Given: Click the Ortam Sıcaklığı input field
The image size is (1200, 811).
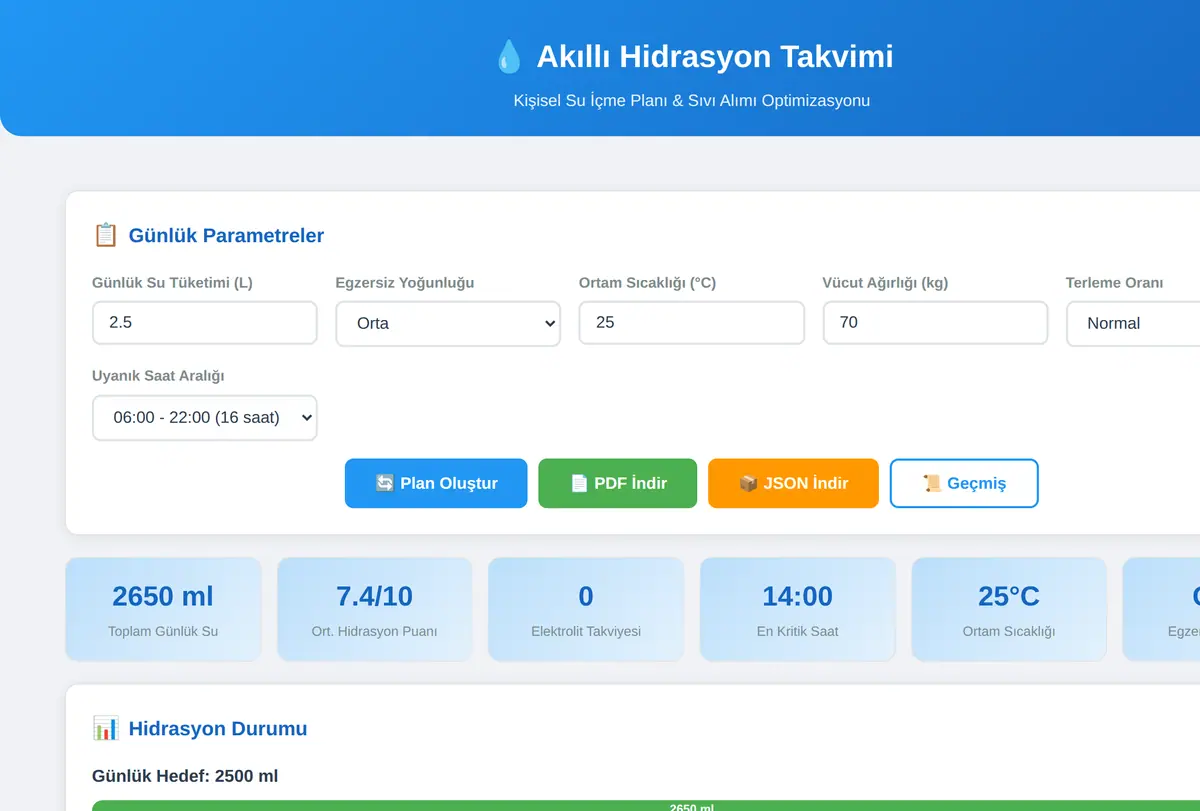Looking at the screenshot, I should click(x=692, y=323).
